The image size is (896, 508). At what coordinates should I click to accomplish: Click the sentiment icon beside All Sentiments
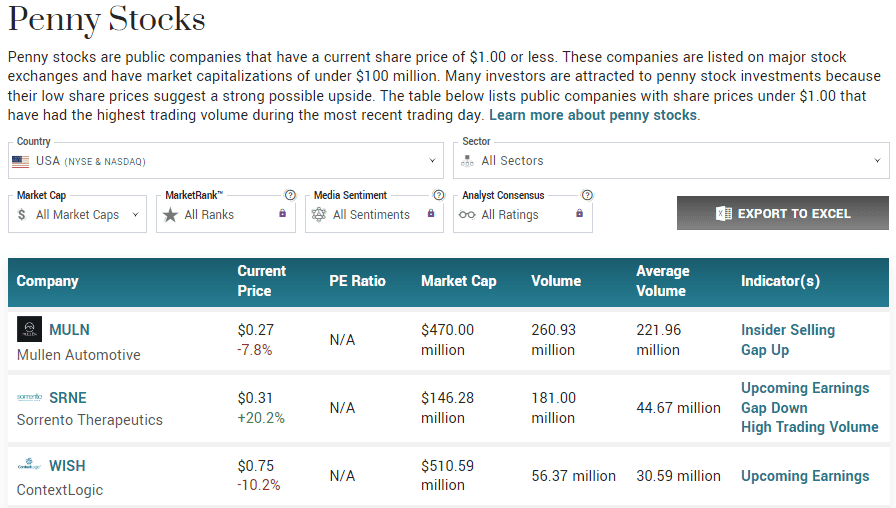(x=319, y=215)
